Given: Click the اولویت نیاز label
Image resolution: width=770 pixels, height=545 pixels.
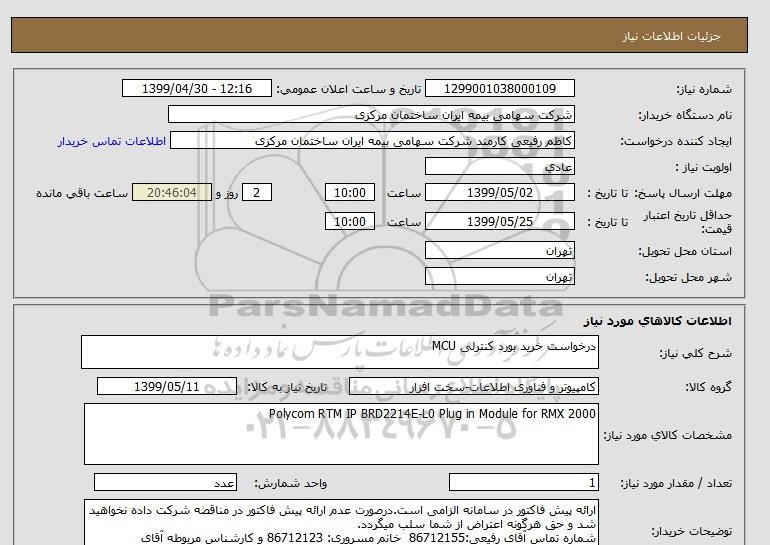Looking at the screenshot, I should [x=704, y=167].
